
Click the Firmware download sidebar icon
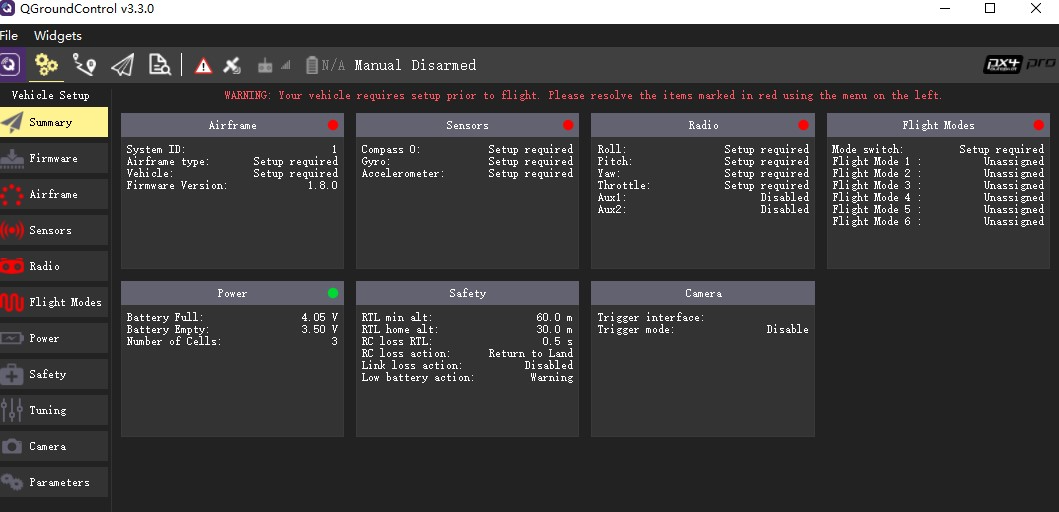[11, 158]
